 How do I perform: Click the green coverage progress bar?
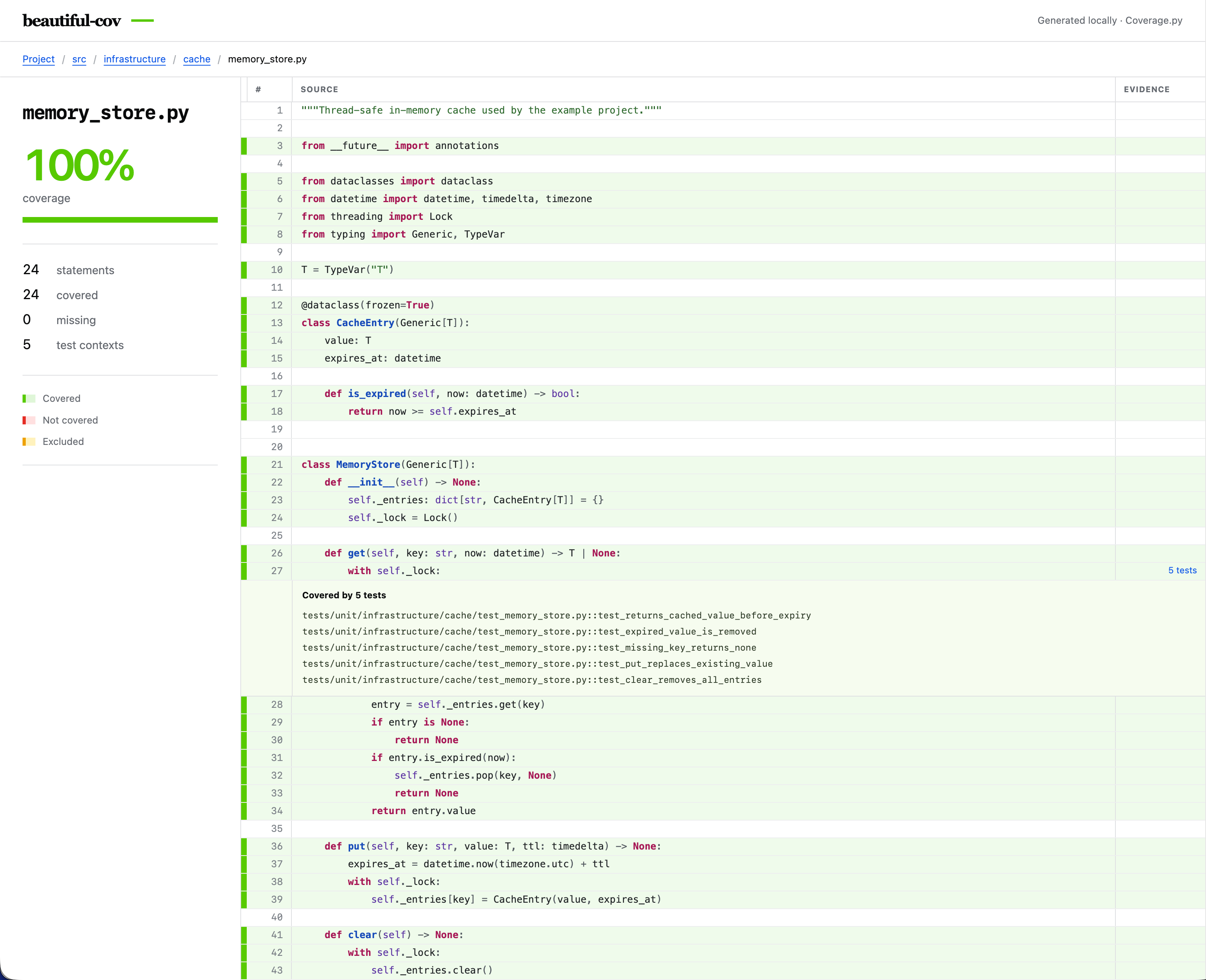pos(120,219)
